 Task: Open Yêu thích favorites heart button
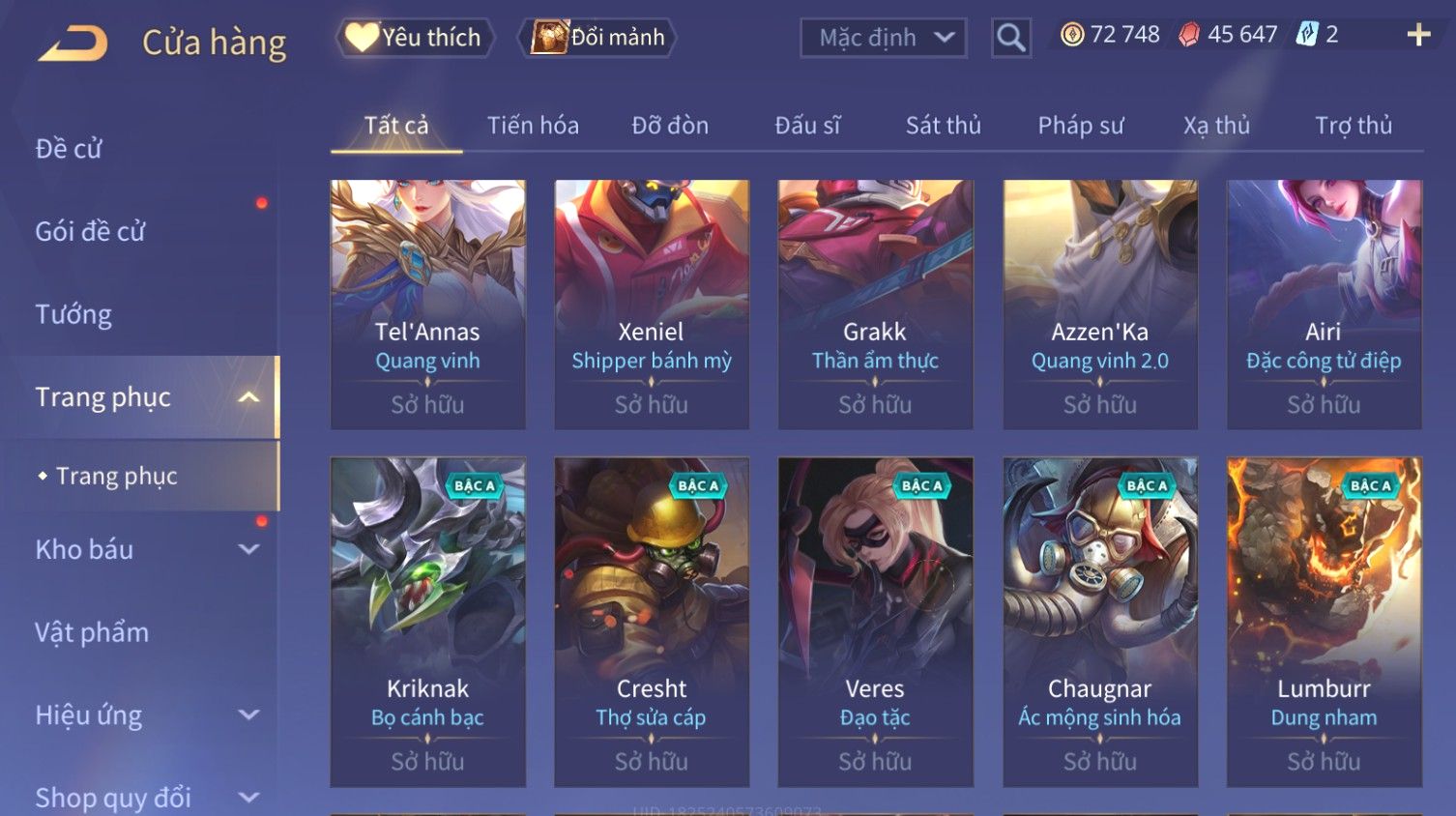pos(415,38)
